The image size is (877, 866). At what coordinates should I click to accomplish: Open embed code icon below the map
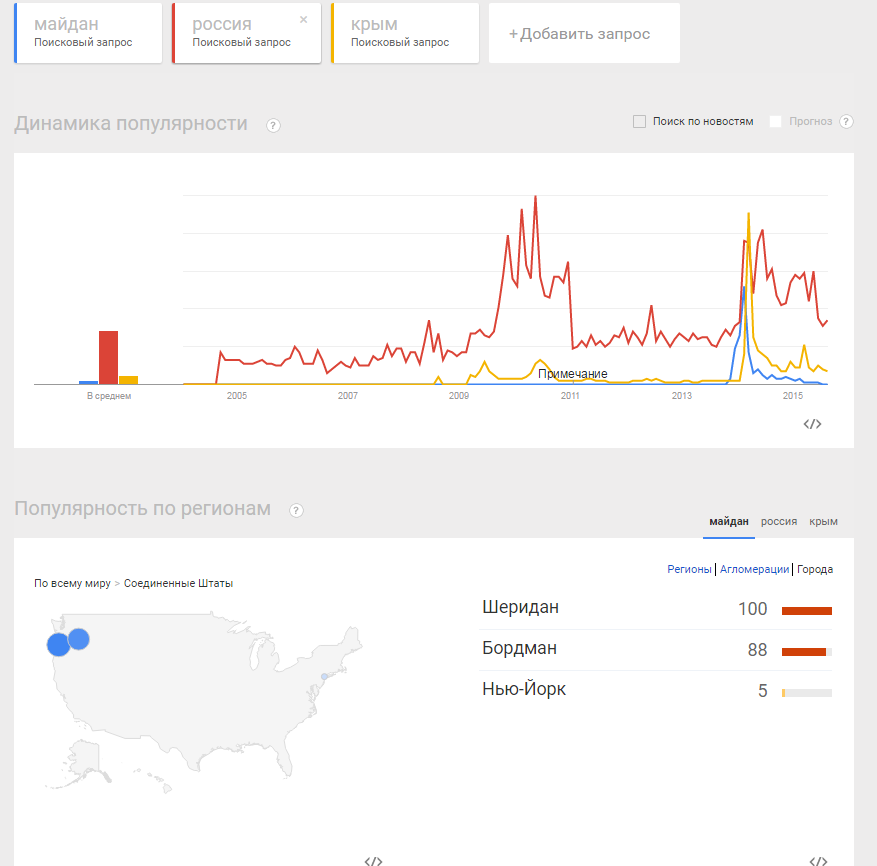[x=373, y=860]
